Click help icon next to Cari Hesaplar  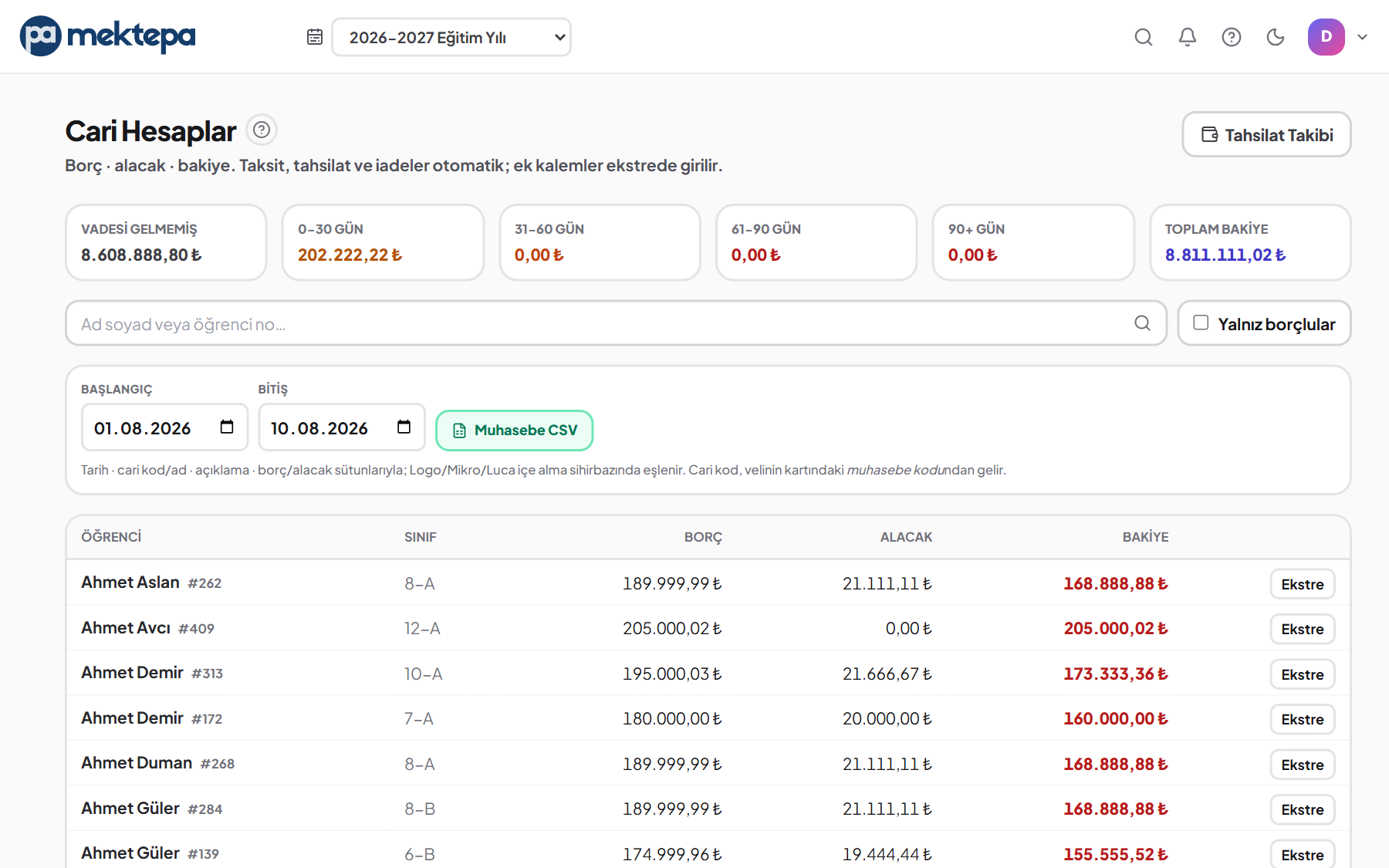[x=262, y=130]
